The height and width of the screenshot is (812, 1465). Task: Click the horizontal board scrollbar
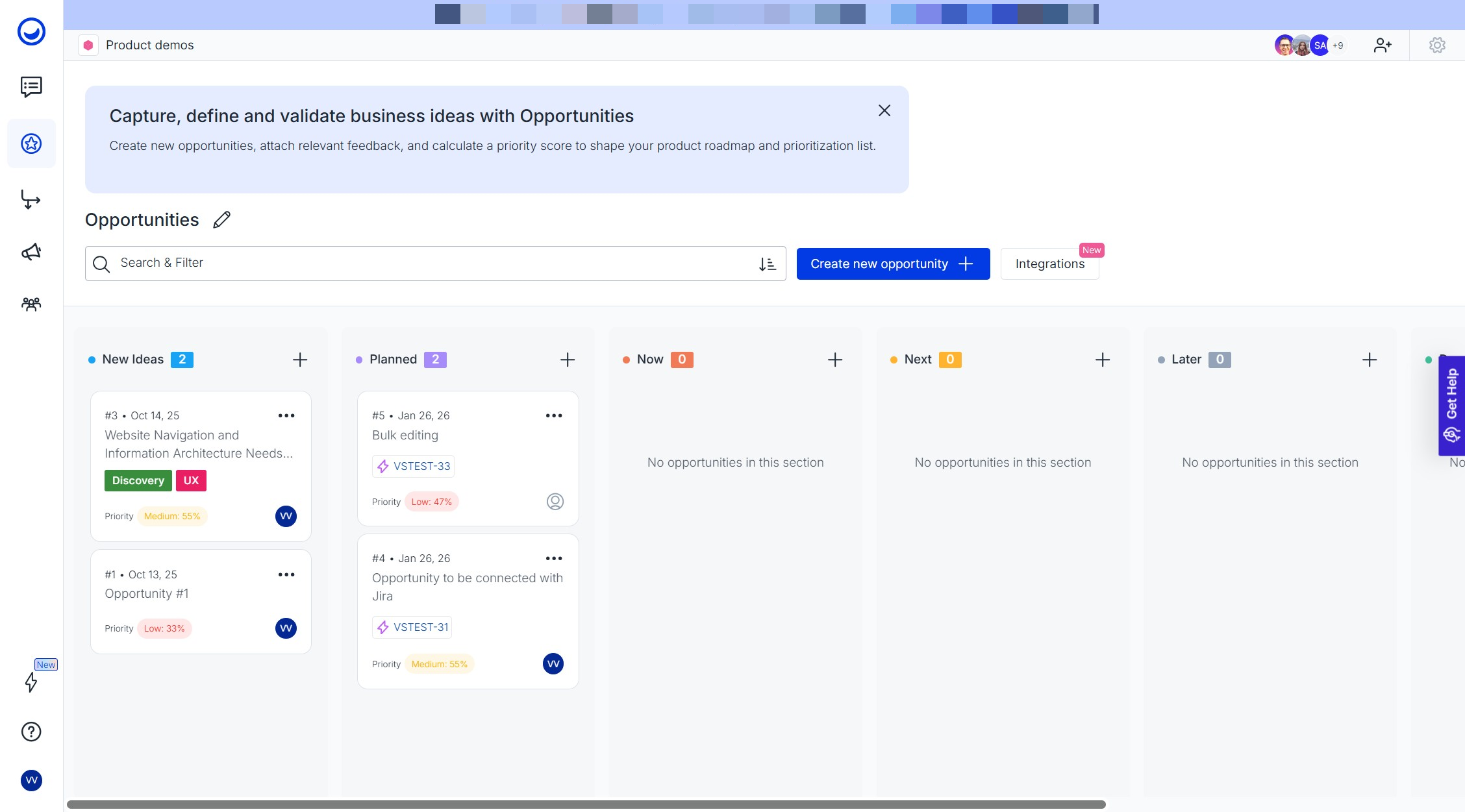coord(586,804)
